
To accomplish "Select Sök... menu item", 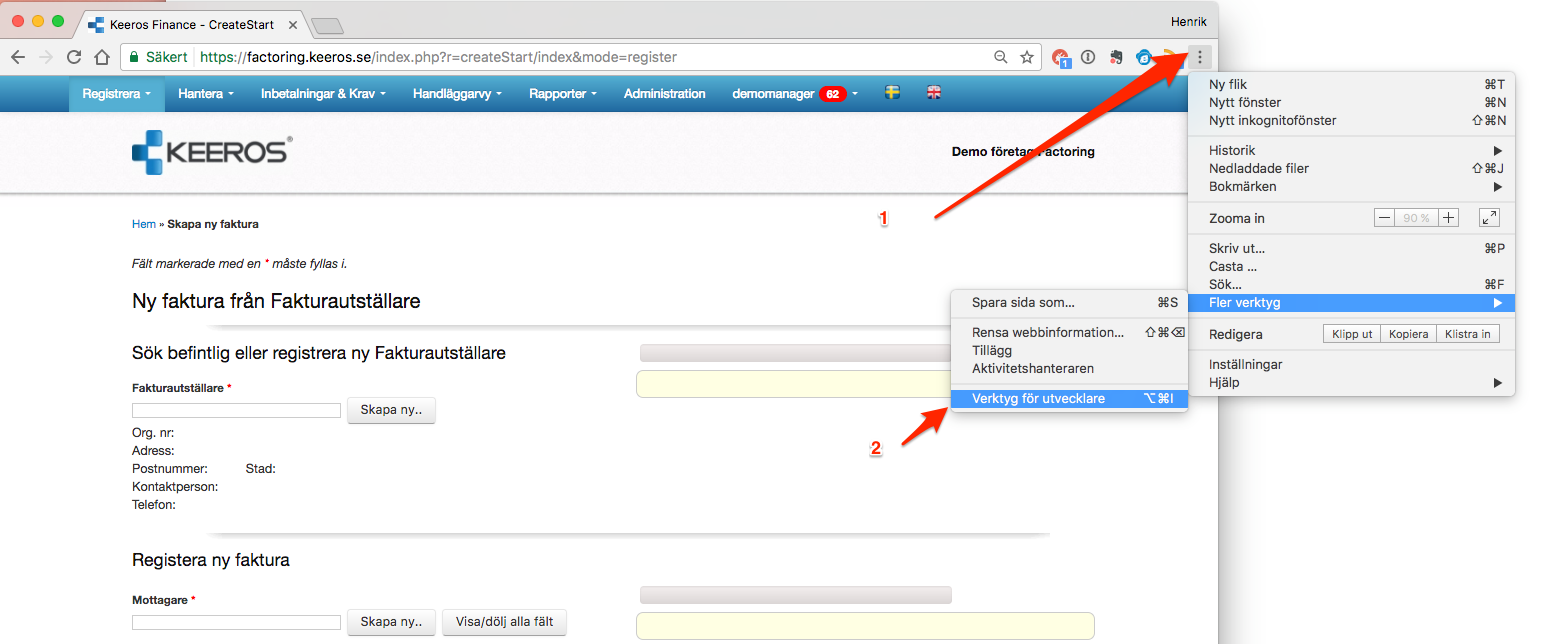I will [1351, 284].
